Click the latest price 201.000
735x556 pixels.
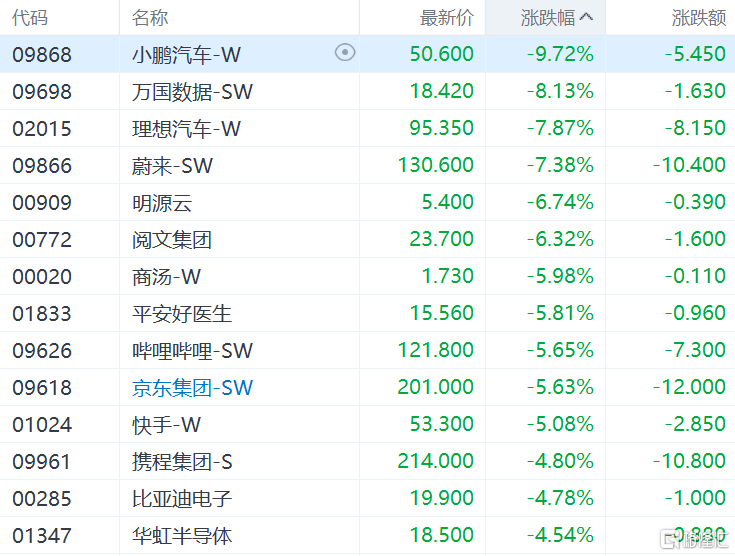tap(436, 387)
